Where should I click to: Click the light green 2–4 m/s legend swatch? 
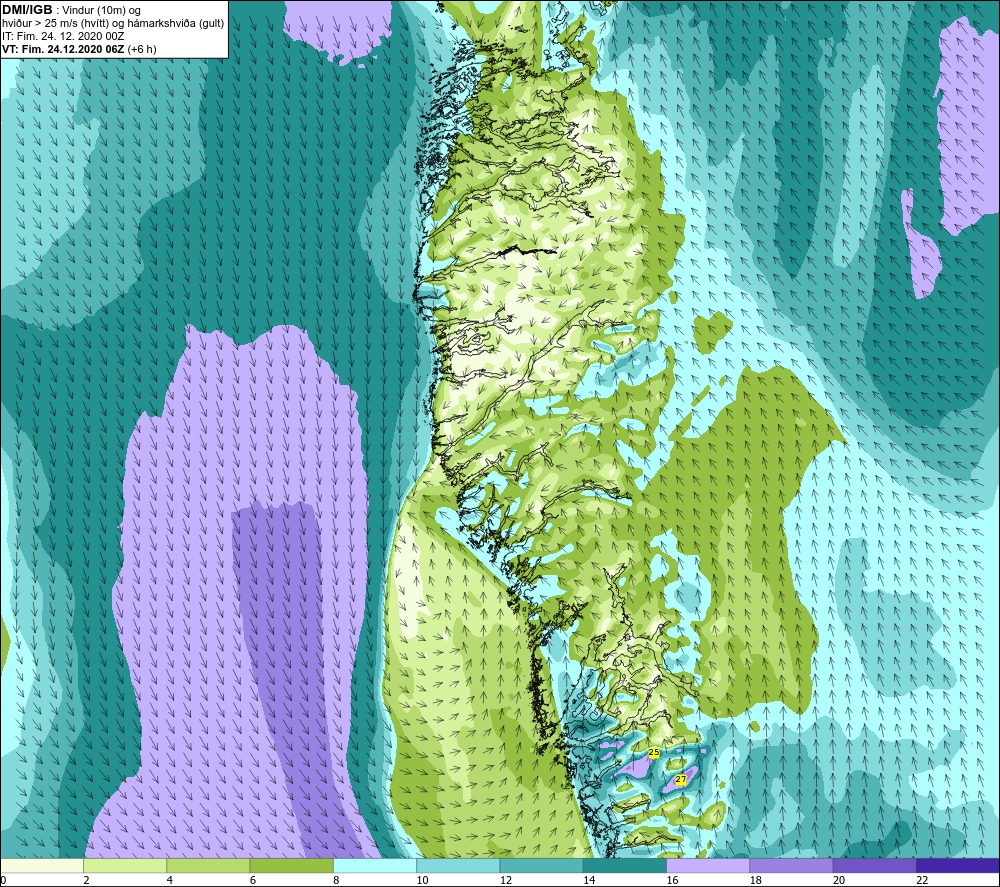125,865
